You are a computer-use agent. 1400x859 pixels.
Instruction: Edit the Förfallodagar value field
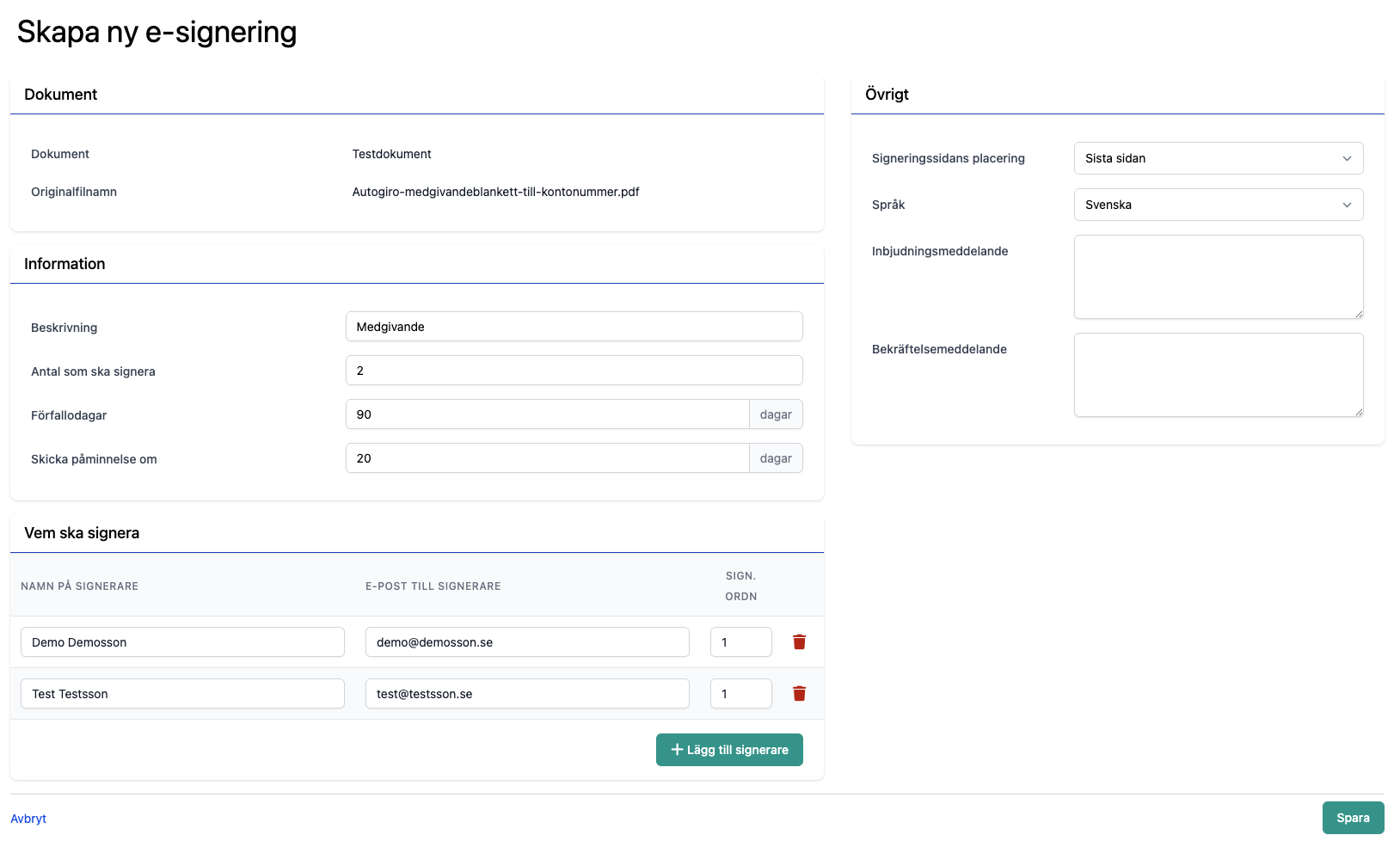click(547, 414)
